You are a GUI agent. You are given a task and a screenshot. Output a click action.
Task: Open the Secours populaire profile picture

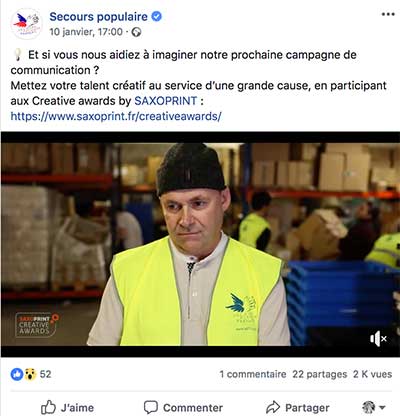(x=27, y=24)
